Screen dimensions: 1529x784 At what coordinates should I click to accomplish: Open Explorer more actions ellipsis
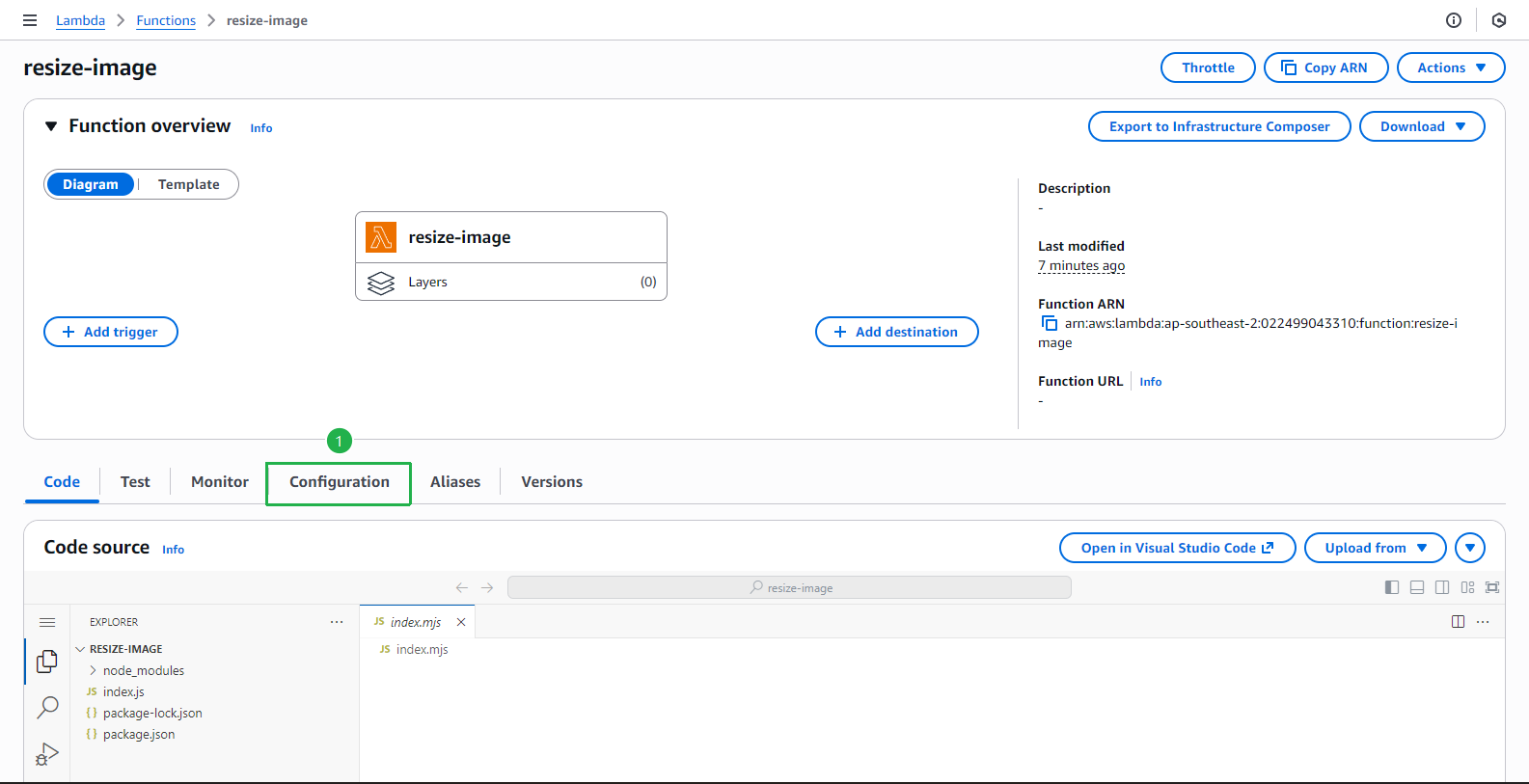337,622
